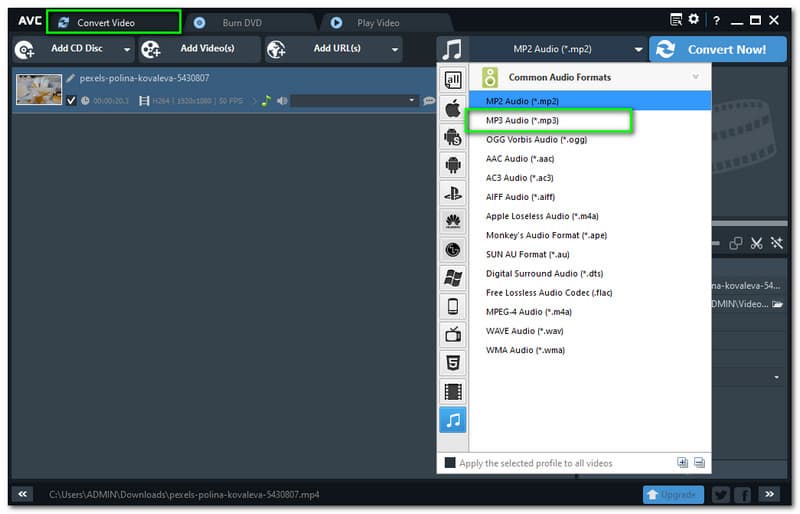The image size is (800, 514).
Task: Remove custom profile icon in dropdown footer
Action: (x=699, y=462)
